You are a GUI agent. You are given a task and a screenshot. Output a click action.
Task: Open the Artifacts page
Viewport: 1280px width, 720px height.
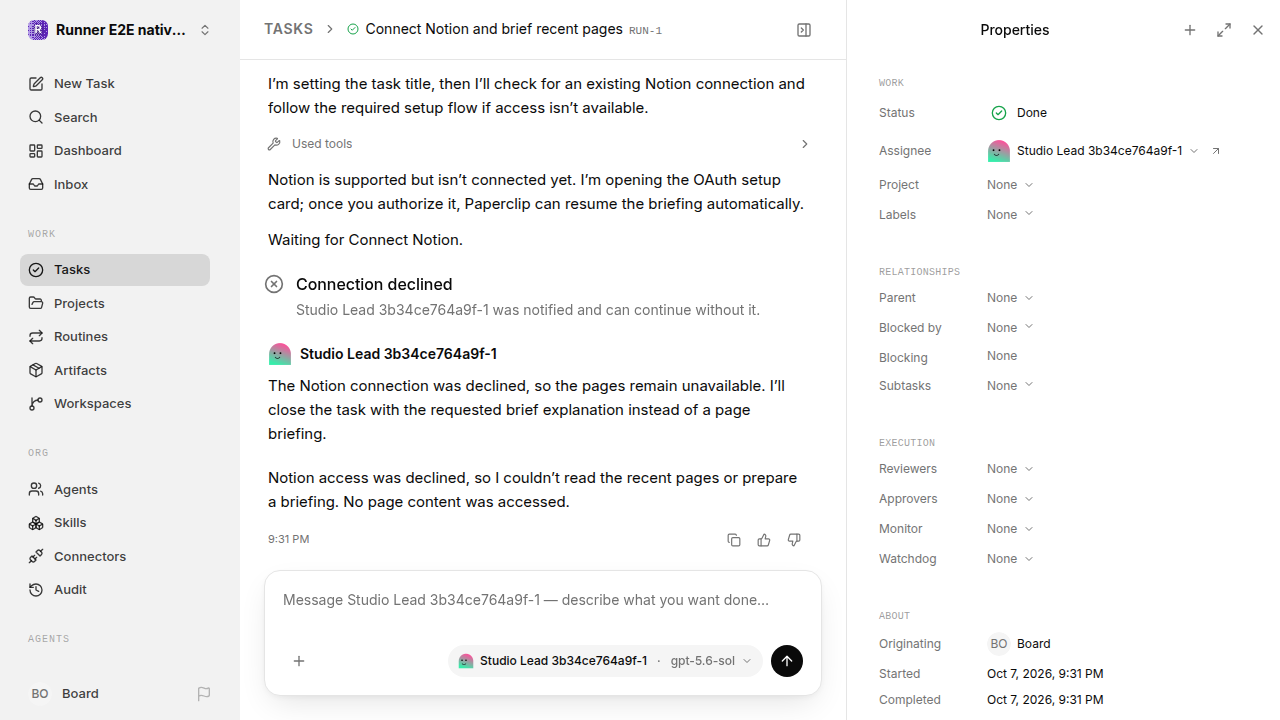pyautogui.click(x=115, y=370)
